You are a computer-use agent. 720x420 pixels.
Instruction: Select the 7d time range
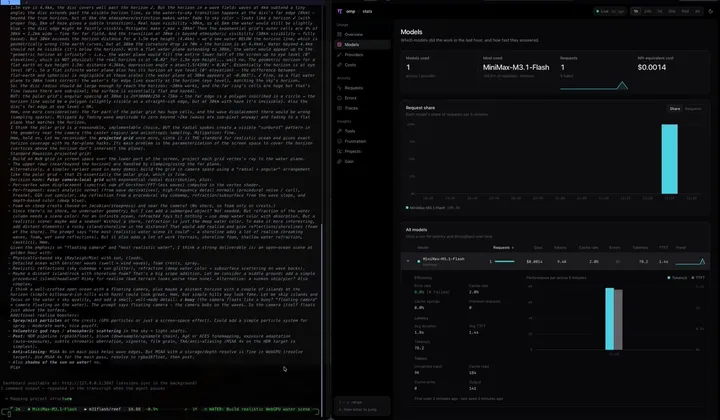[660, 11]
